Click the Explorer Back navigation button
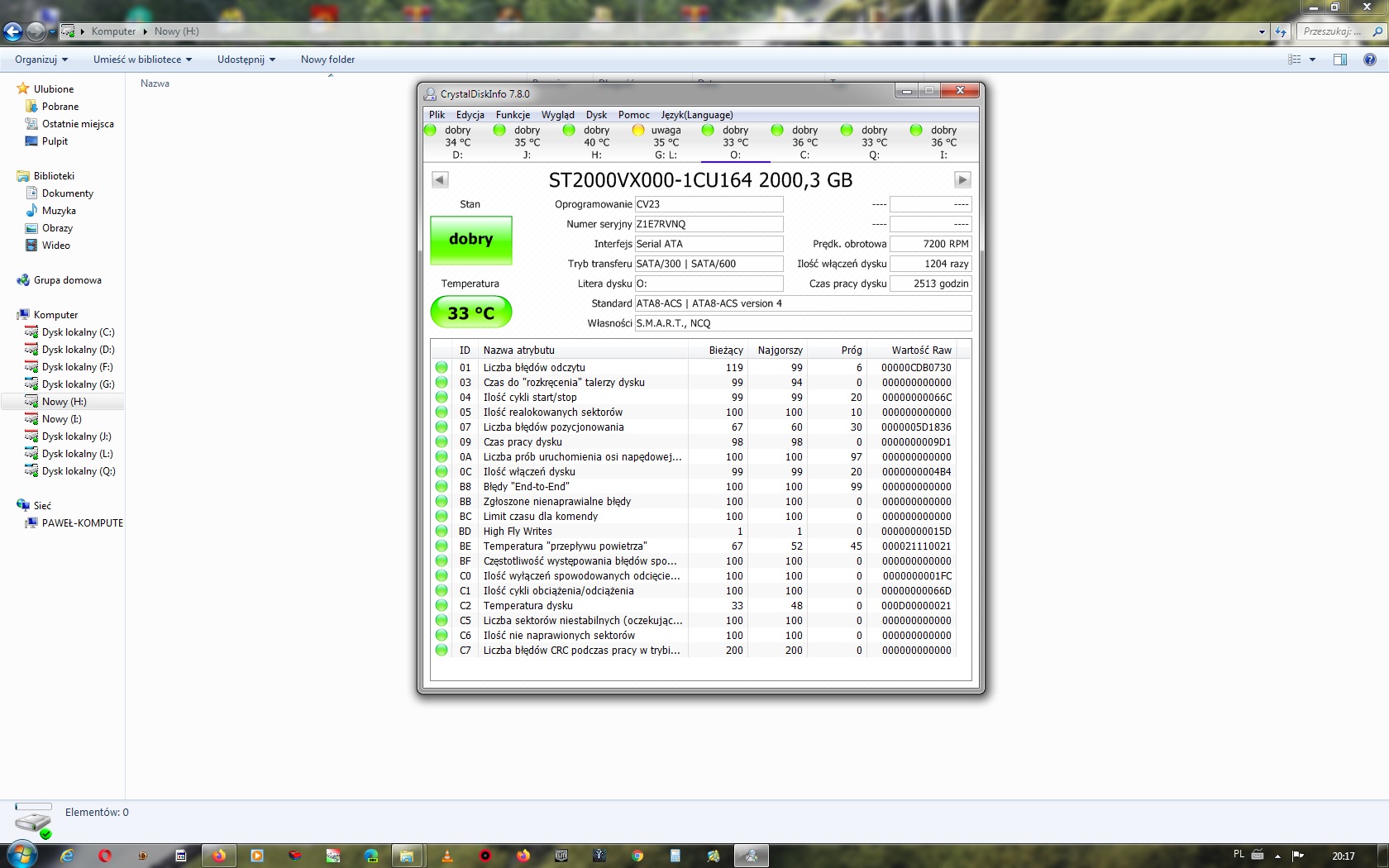1389x868 pixels. click(12, 31)
